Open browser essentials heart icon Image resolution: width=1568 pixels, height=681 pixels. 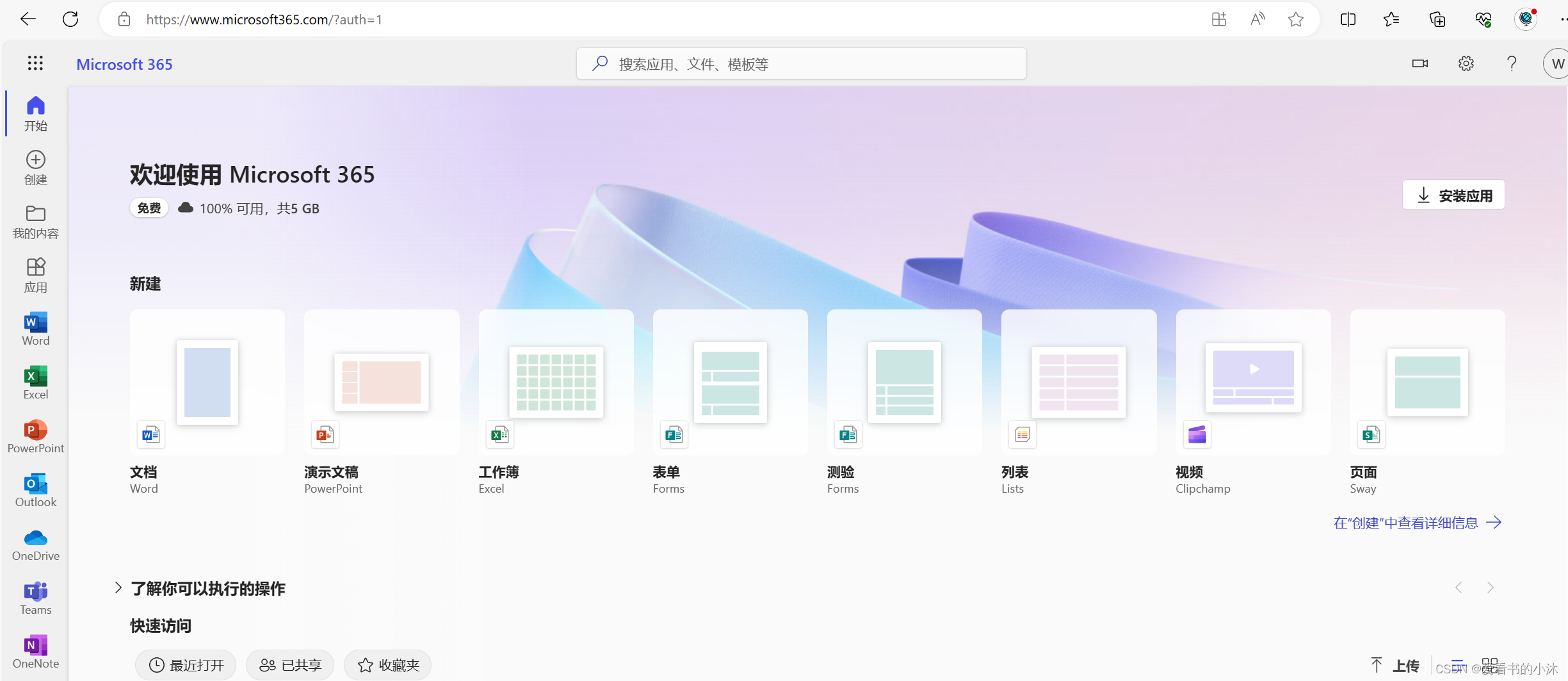pyautogui.click(x=1483, y=19)
